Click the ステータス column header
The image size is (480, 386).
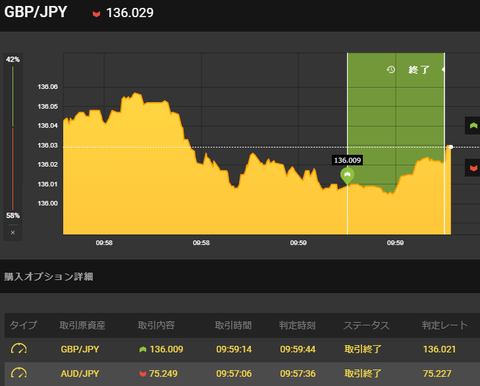coord(366,325)
